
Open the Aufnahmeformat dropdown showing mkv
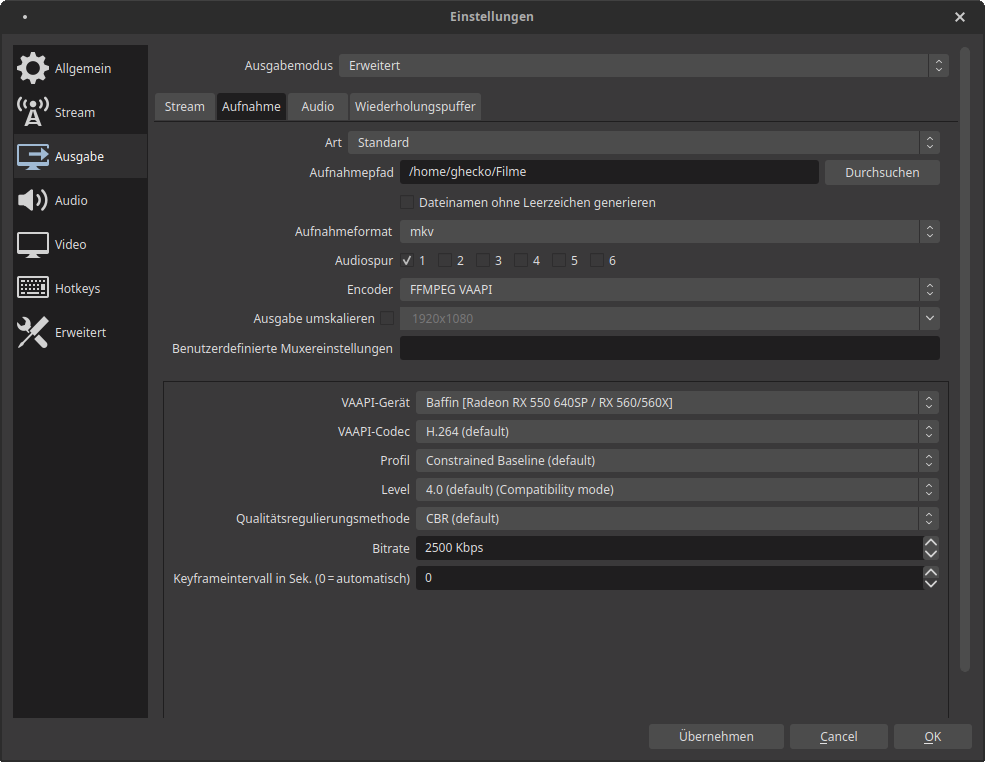coord(670,232)
